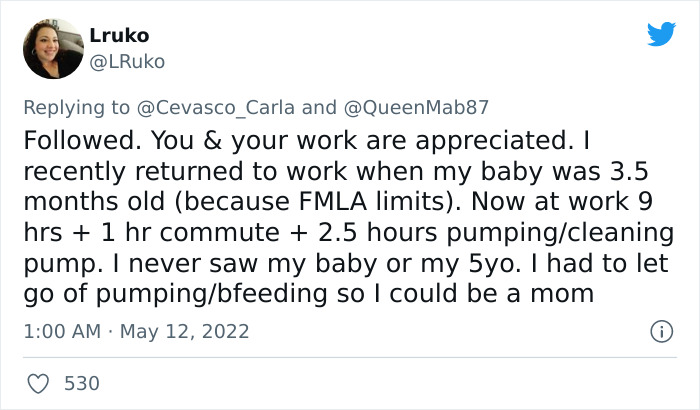
Task: Open the tweet info circle icon
Action: pos(660,330)
